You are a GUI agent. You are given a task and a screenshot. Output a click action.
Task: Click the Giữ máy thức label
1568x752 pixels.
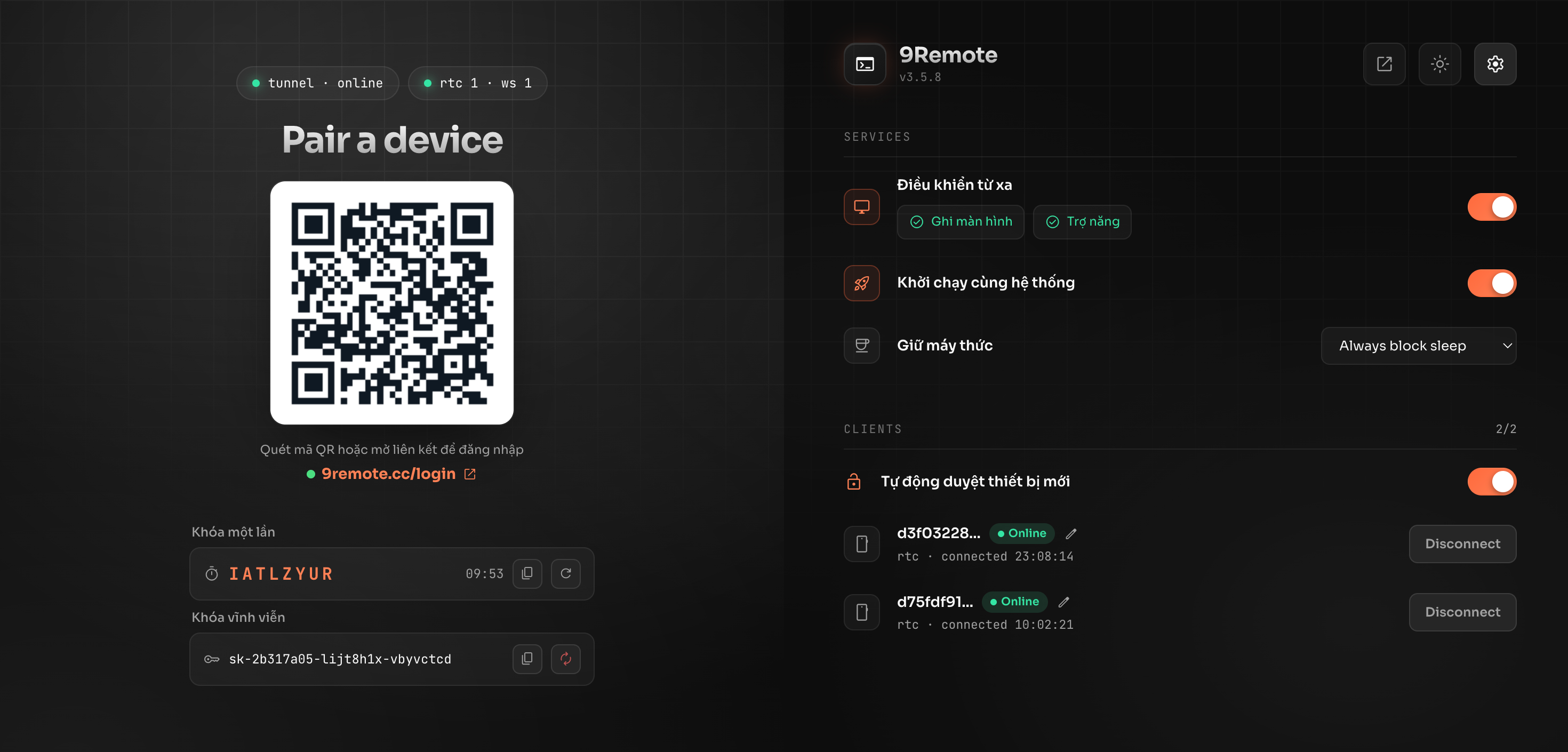tap(945, 345)
